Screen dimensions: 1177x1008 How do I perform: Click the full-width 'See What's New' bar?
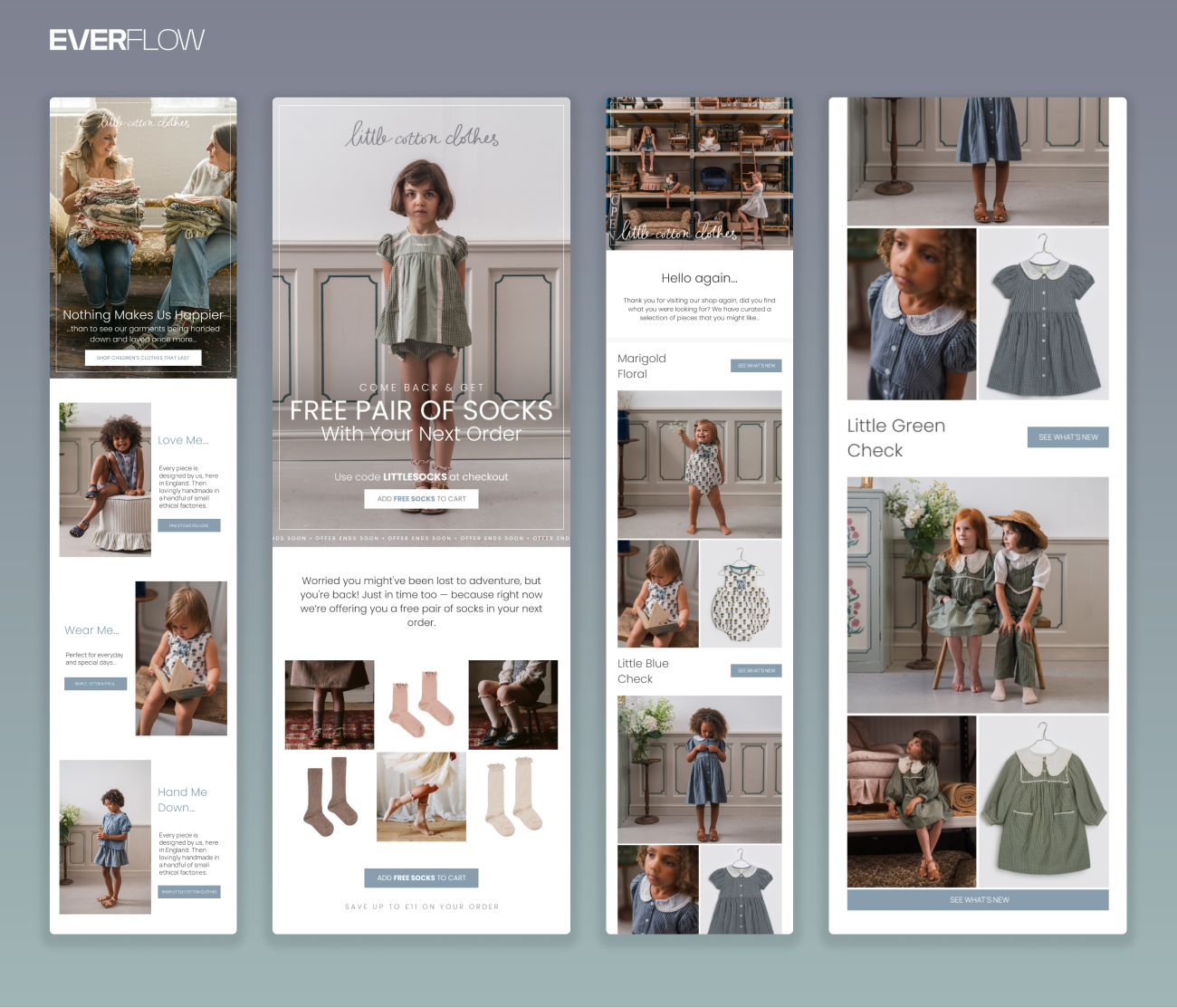[x=978, y=899]
